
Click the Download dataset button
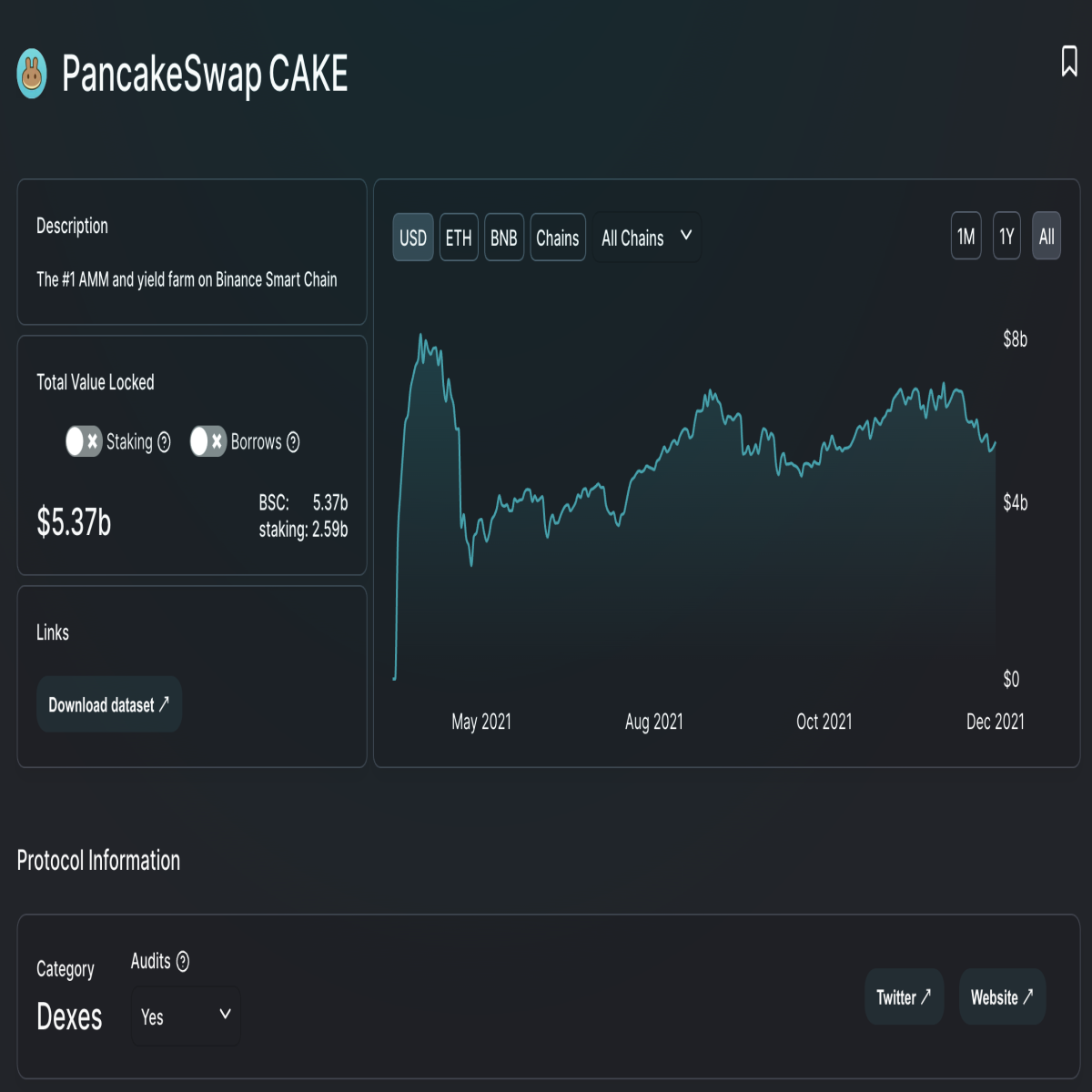pos(109,704)
